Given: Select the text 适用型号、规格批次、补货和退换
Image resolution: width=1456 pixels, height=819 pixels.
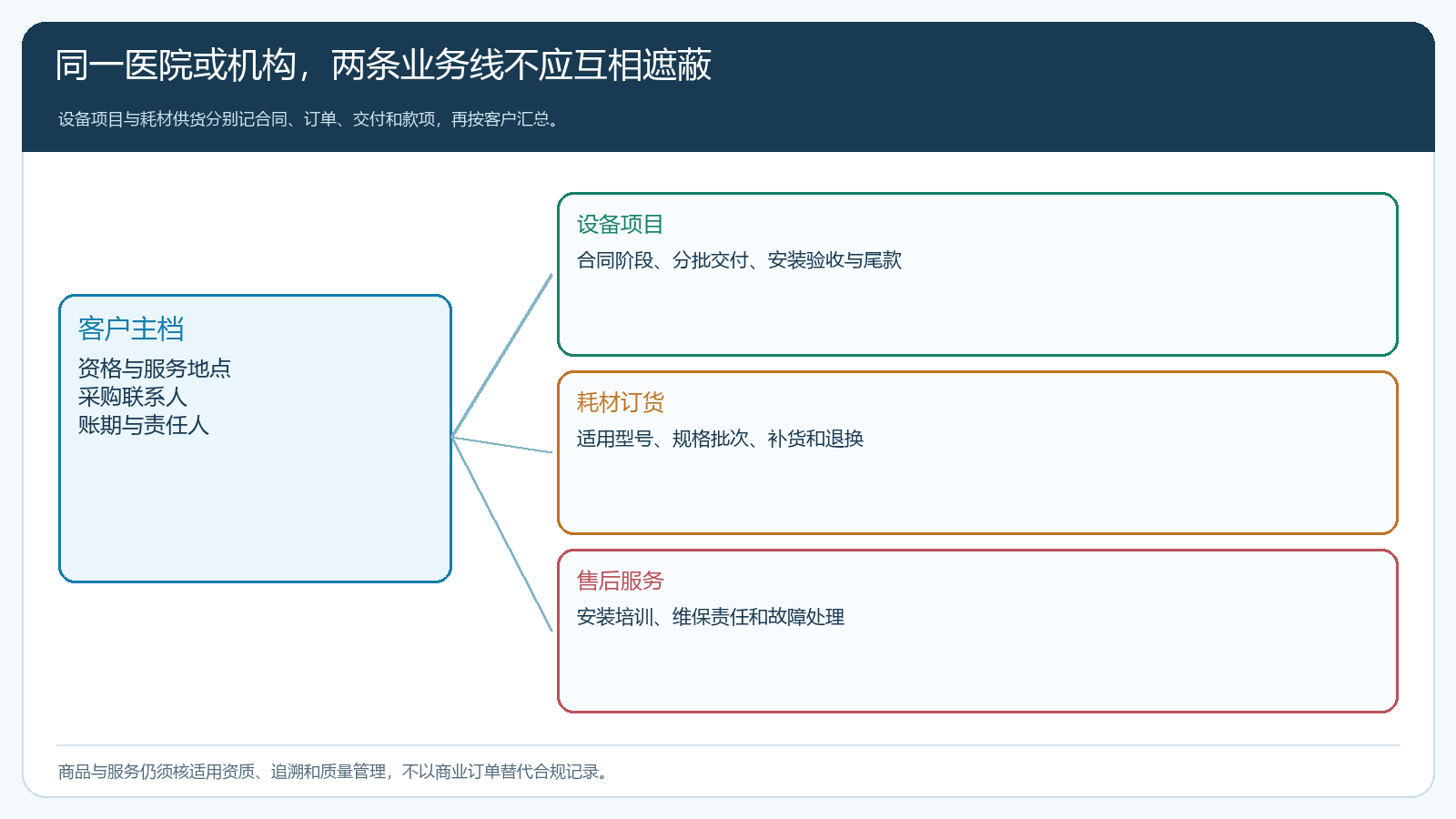Looking at the screenshot, I should [720, 439].
